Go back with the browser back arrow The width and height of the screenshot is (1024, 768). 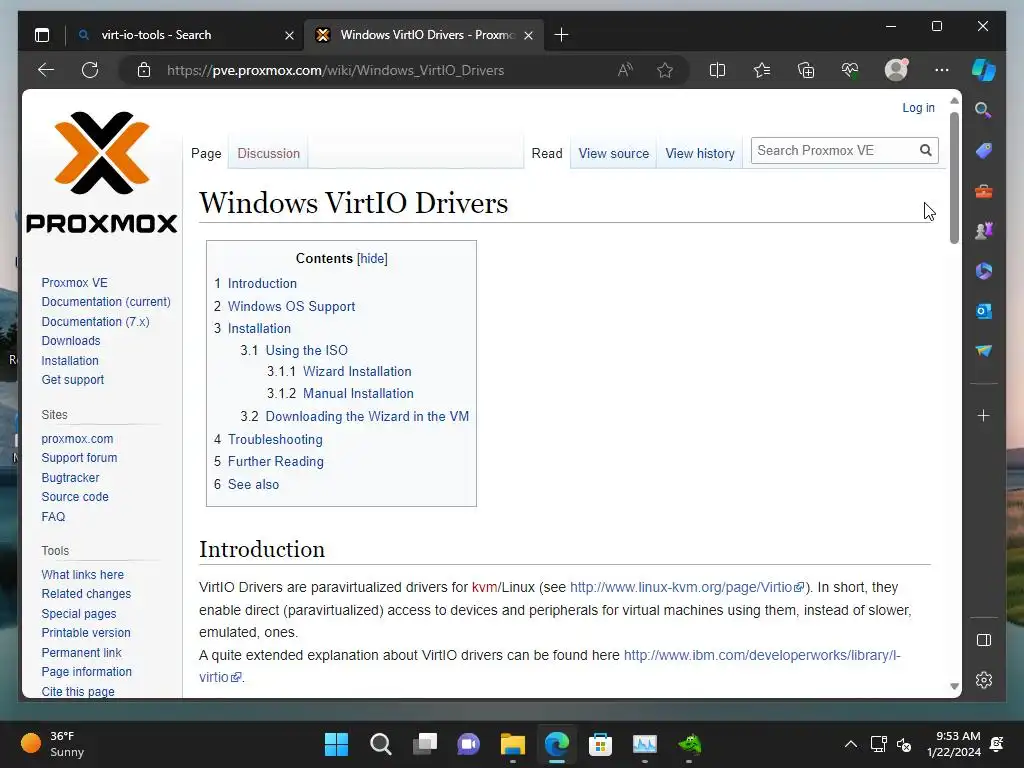46,70
